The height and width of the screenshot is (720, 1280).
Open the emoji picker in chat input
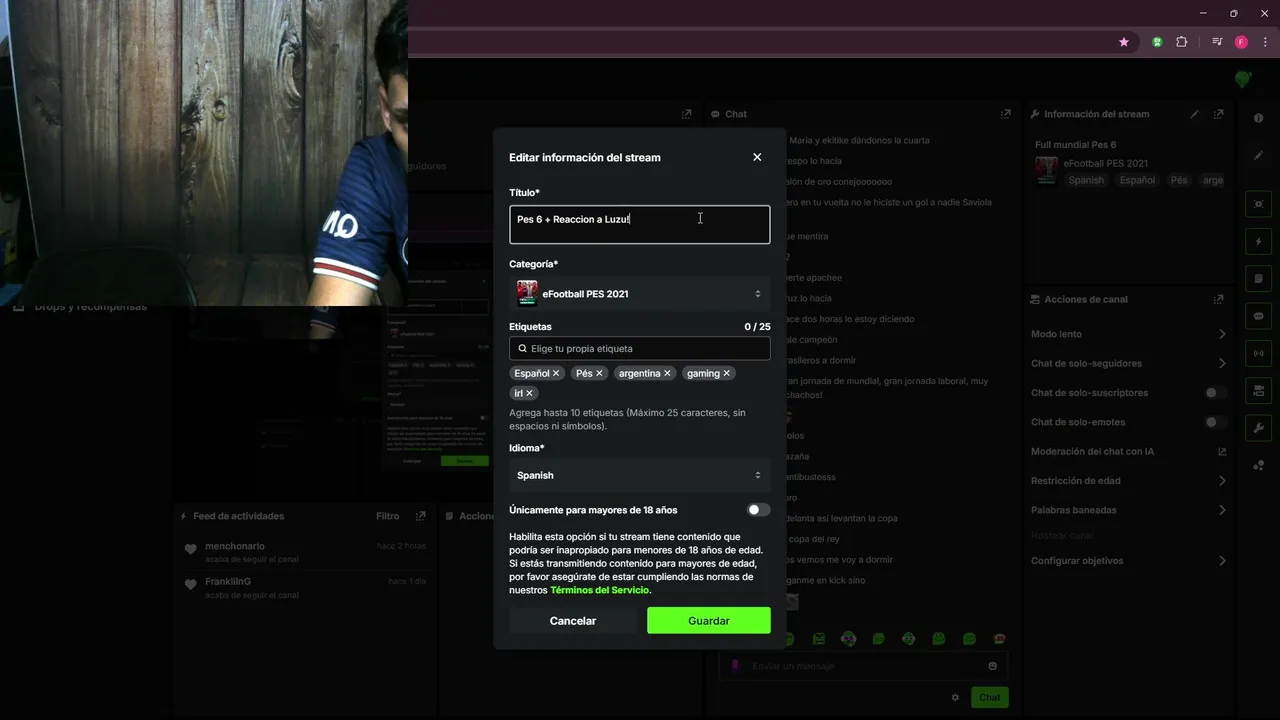coord(992,666)
